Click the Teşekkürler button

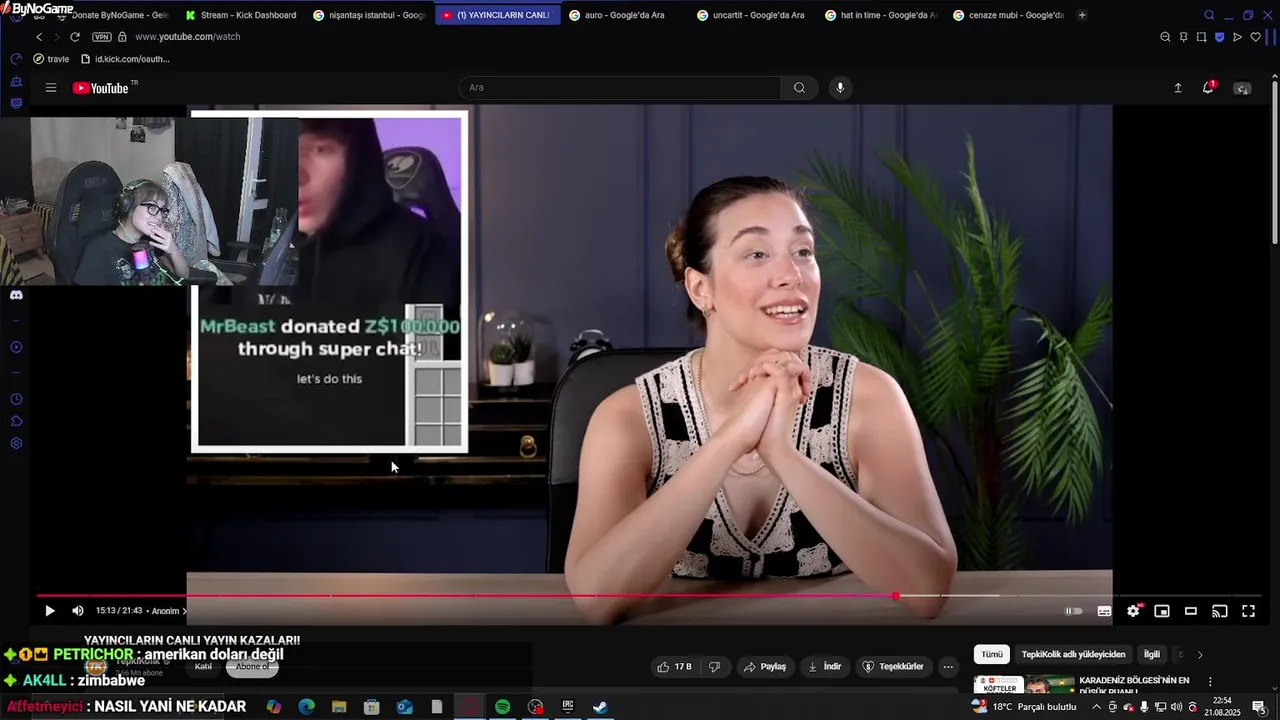893,667
